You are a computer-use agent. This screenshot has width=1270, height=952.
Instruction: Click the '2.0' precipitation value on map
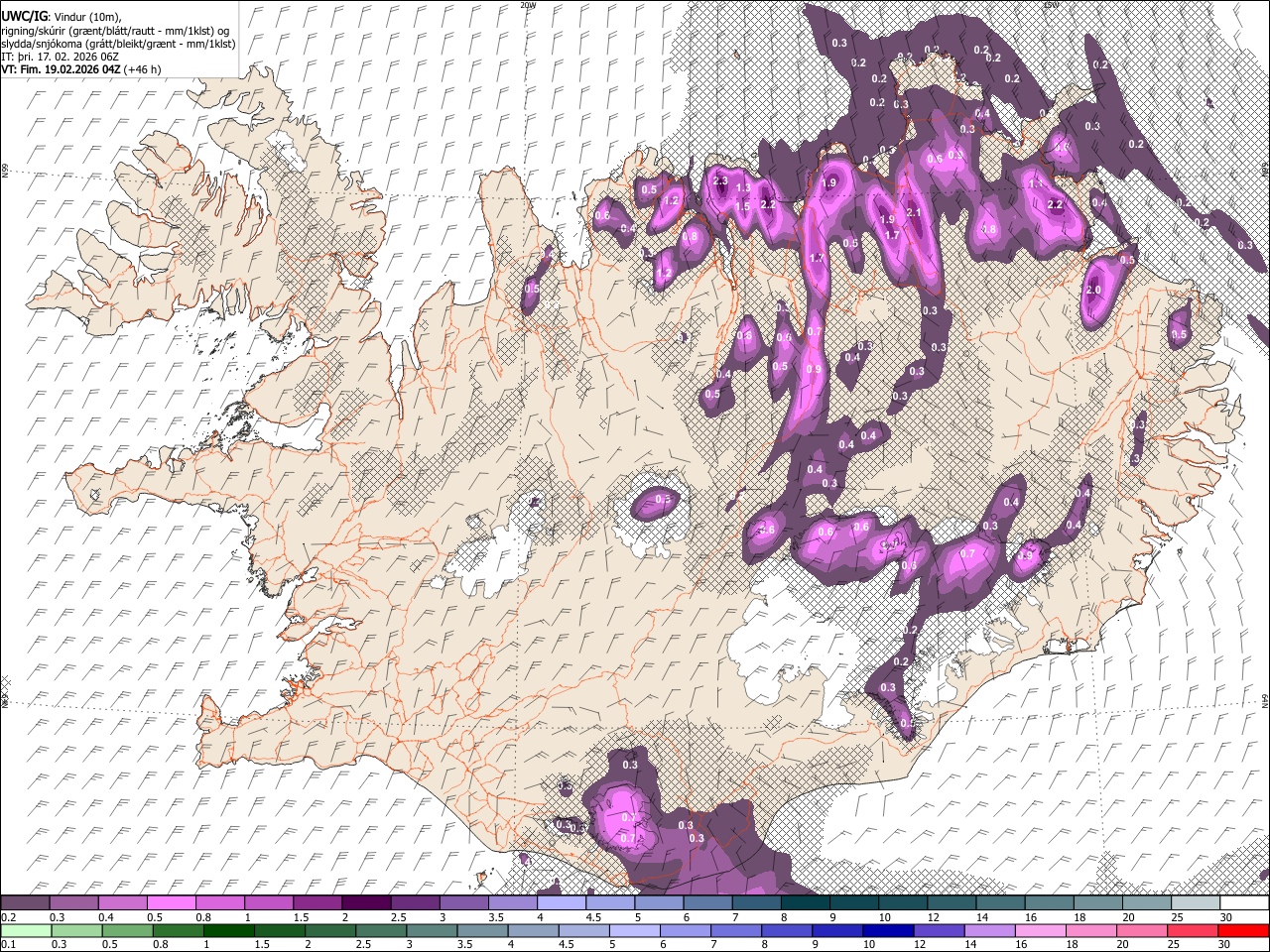[1094, 291]
